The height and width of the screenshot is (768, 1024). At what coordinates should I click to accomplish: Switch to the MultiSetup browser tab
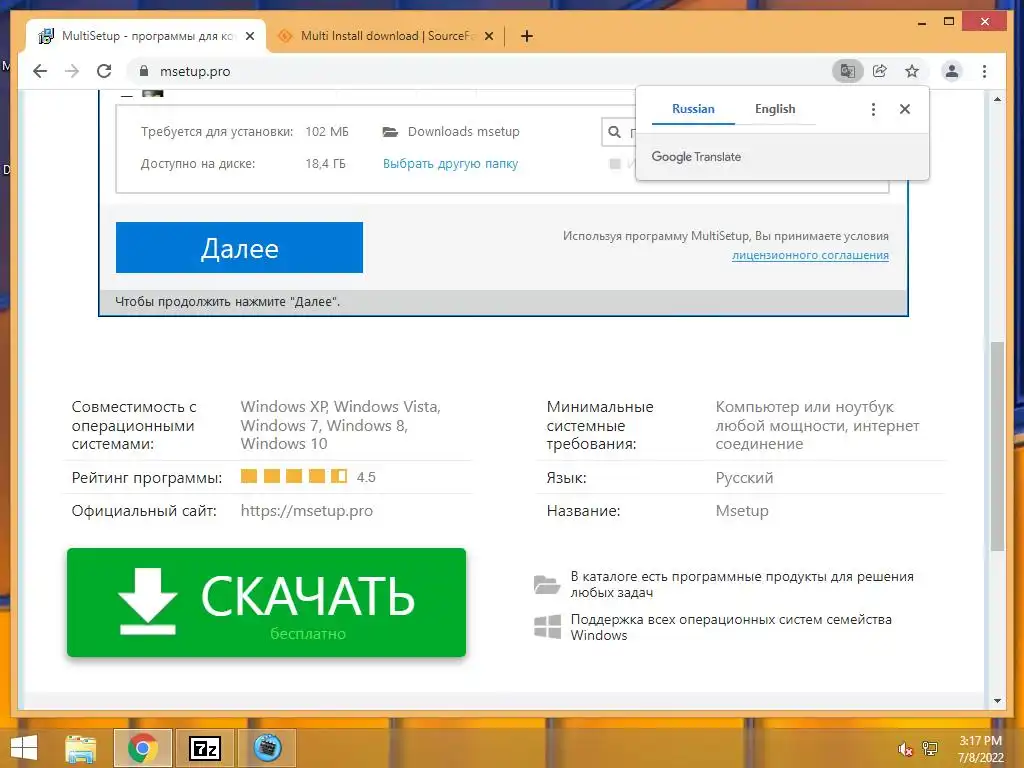146,36
